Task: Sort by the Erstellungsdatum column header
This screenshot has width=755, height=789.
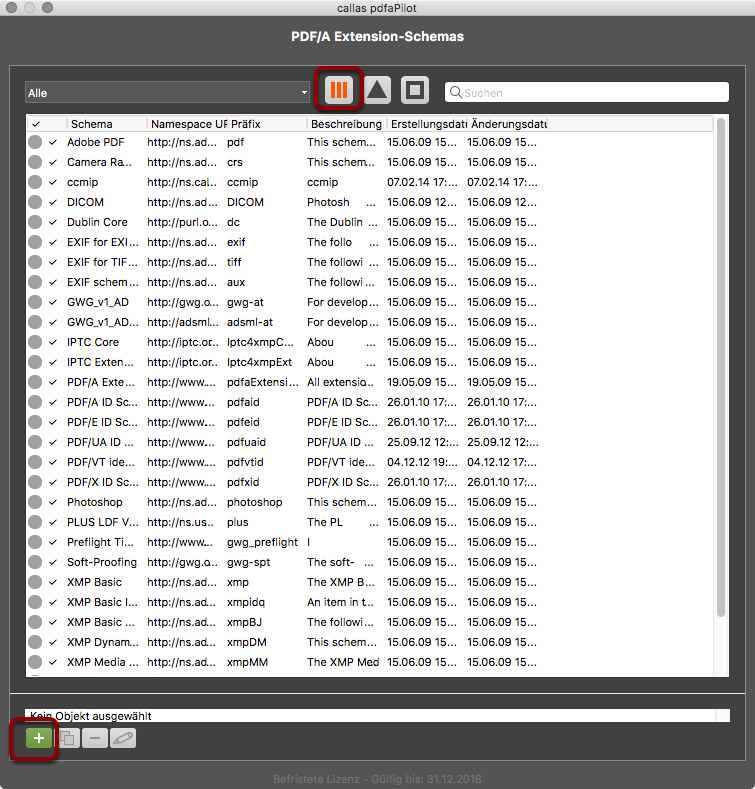Action: [x=427, y=124]
